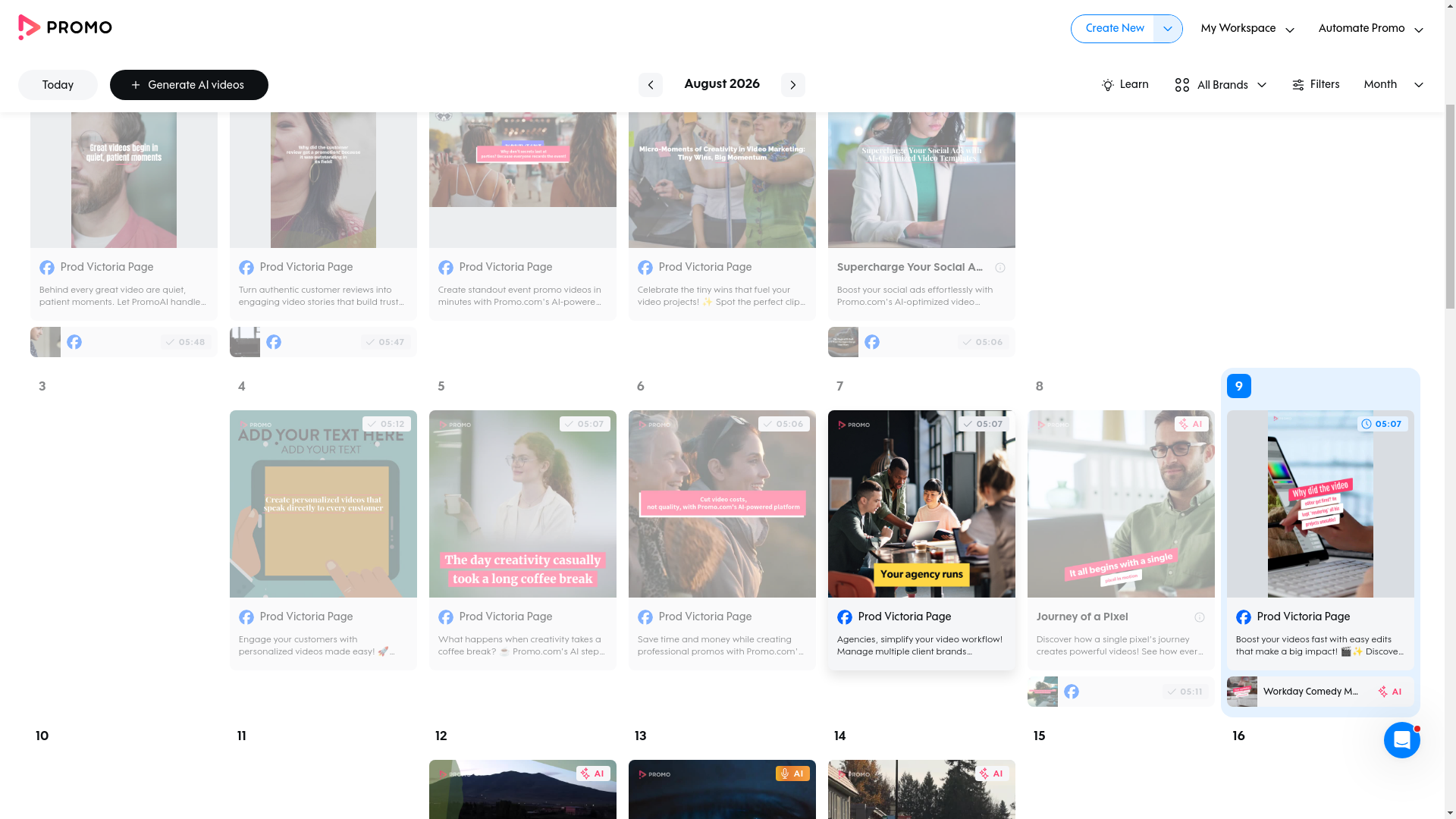The image size is (1456, 819).
Task: Click Facebook icon on 'What happens when creativity' card
Action: pyautogui.click(x=446, y=617)
